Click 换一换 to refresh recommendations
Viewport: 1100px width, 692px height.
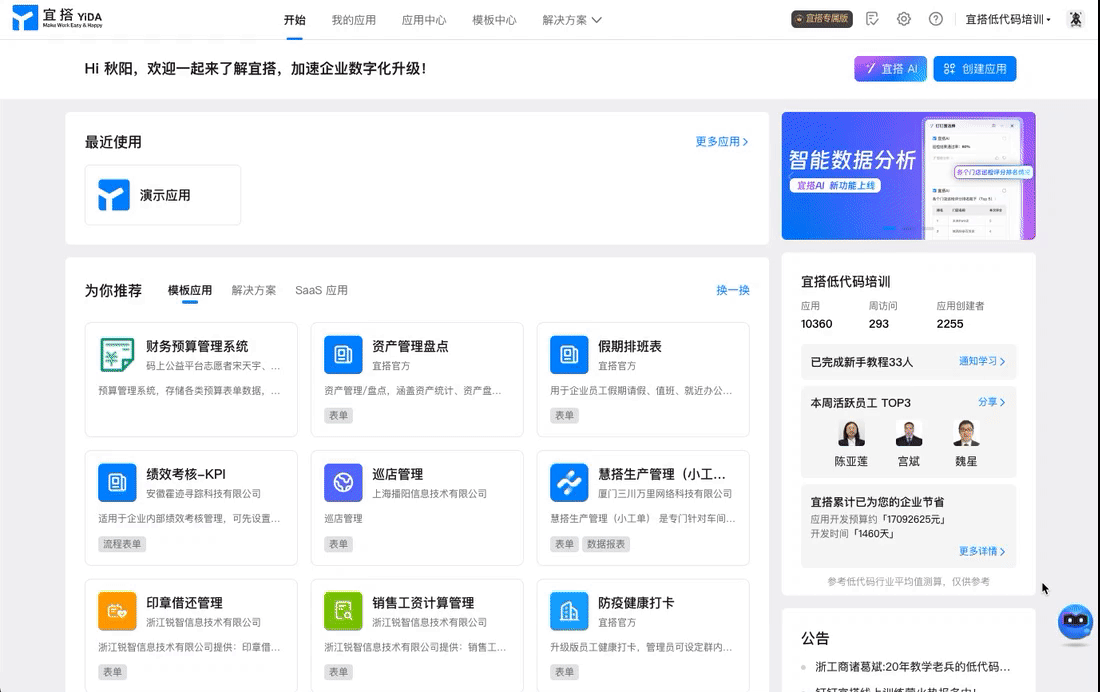tap(733, 290)
